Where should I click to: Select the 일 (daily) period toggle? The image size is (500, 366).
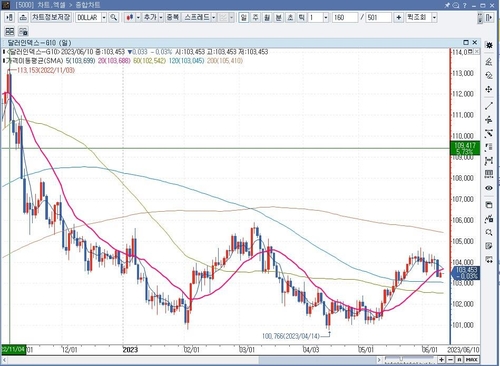coord(244,17)
